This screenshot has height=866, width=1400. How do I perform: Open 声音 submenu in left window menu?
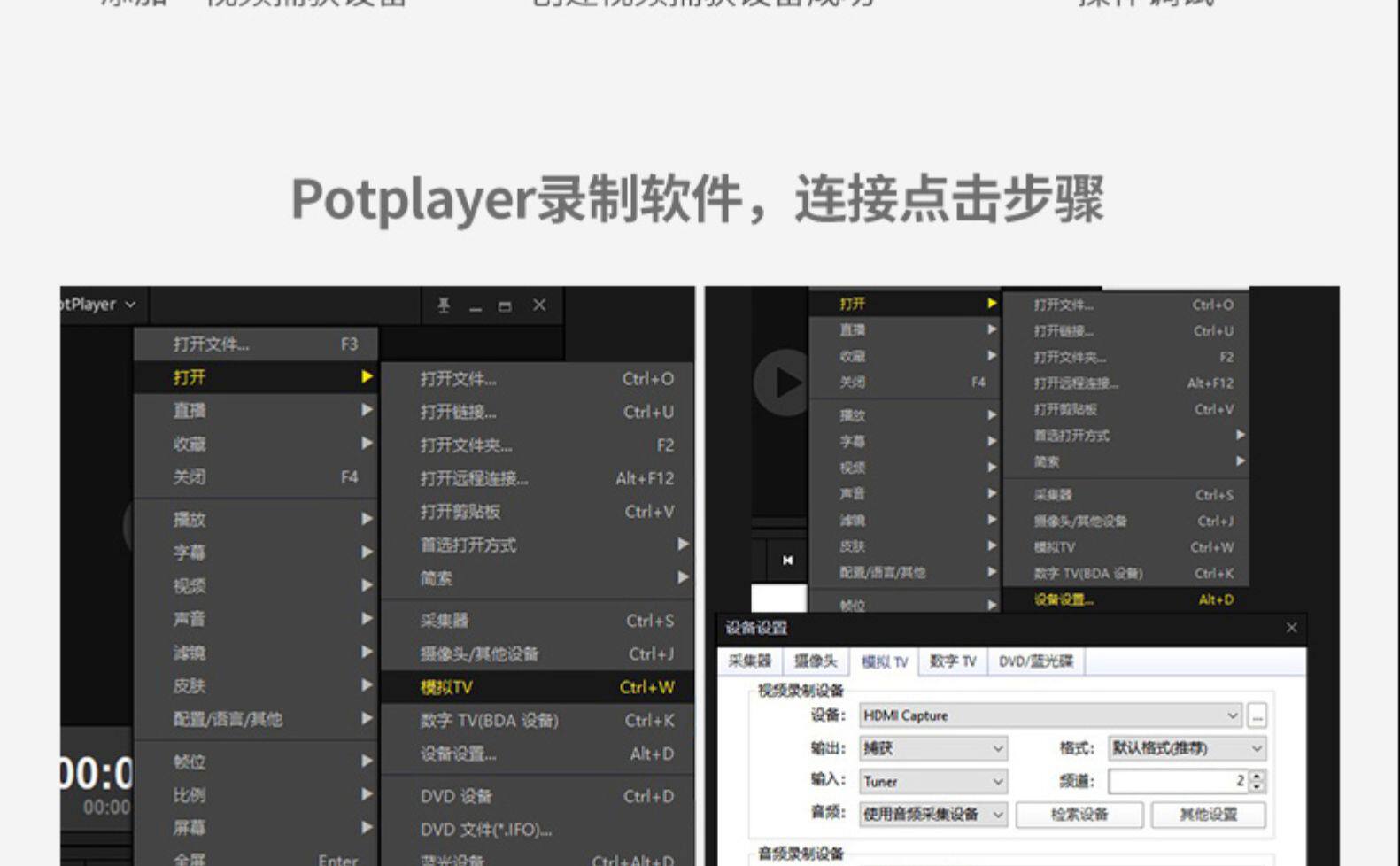[257, 619]
